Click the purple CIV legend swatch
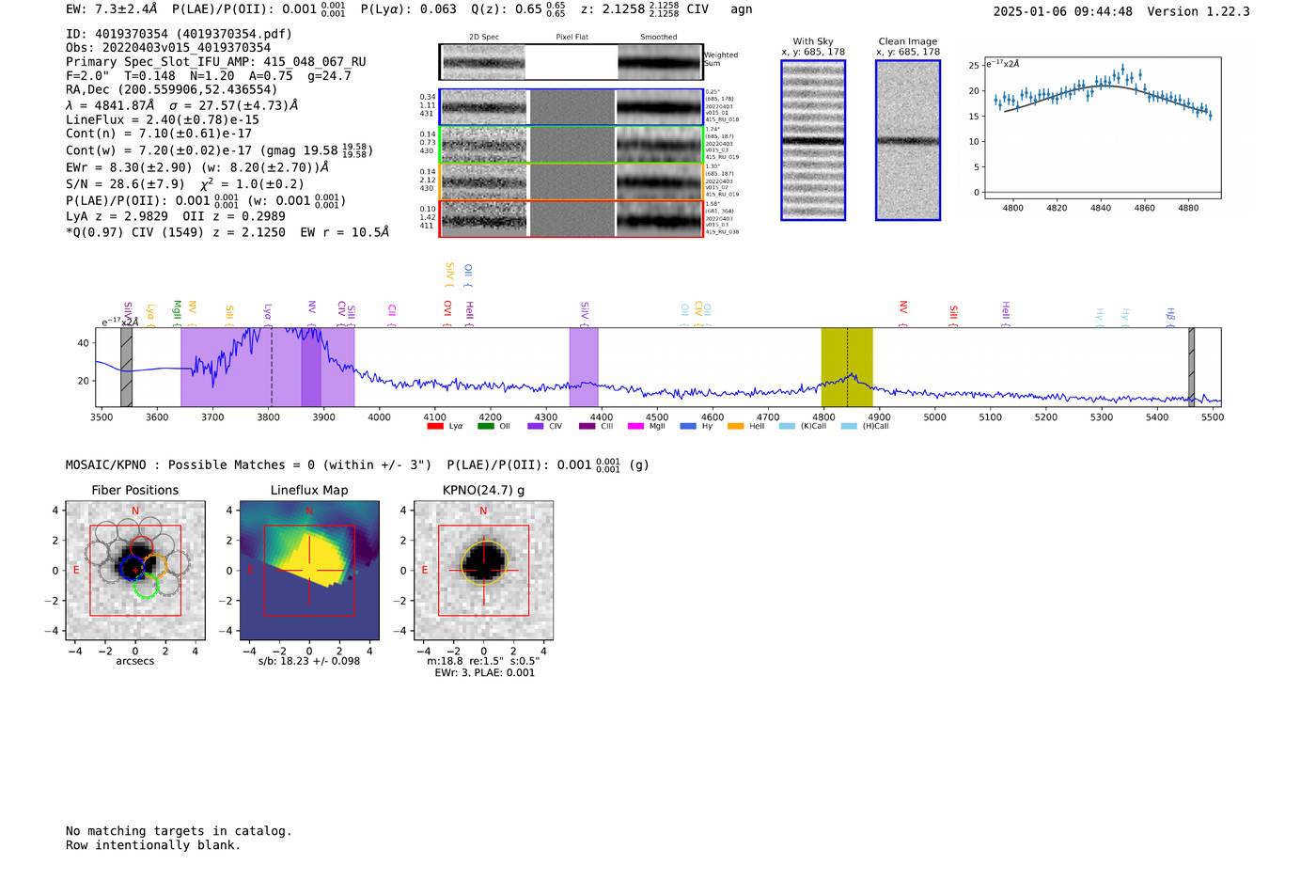The image size is (1316, 896). tap(536, 426)
